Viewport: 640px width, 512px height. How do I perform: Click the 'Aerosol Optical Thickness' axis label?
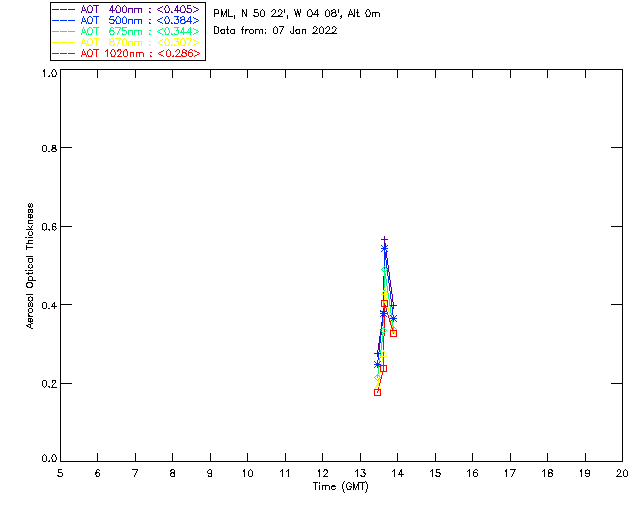30,266
